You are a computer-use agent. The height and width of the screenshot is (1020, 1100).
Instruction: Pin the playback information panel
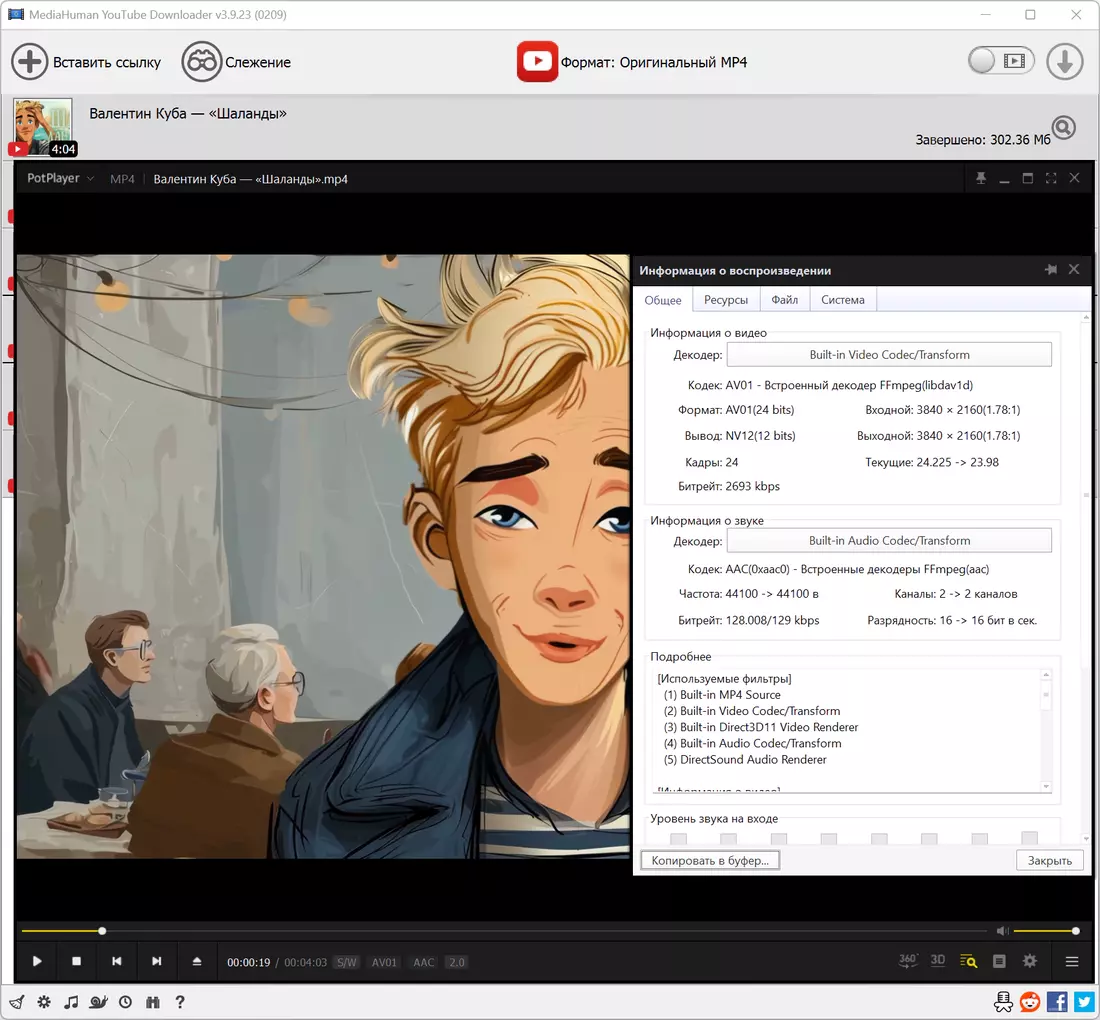tap(1051, 269)
